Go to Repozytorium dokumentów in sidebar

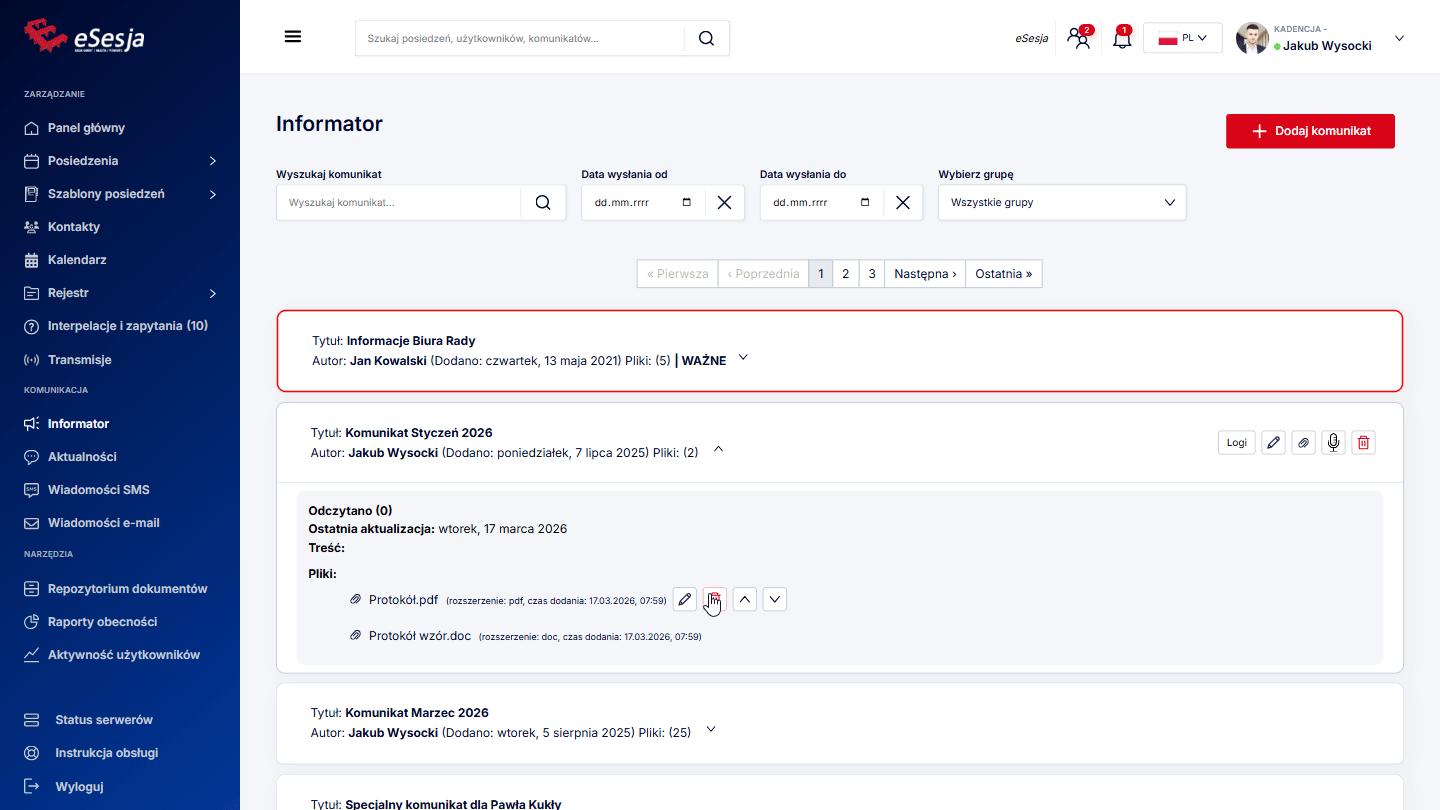tap(127, 589)
